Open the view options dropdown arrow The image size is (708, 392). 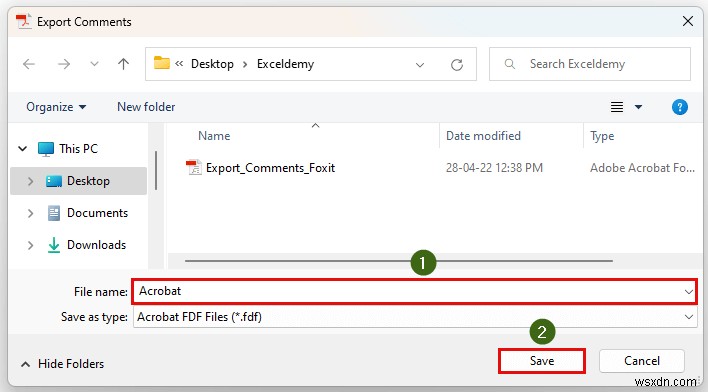coord(638,107)
